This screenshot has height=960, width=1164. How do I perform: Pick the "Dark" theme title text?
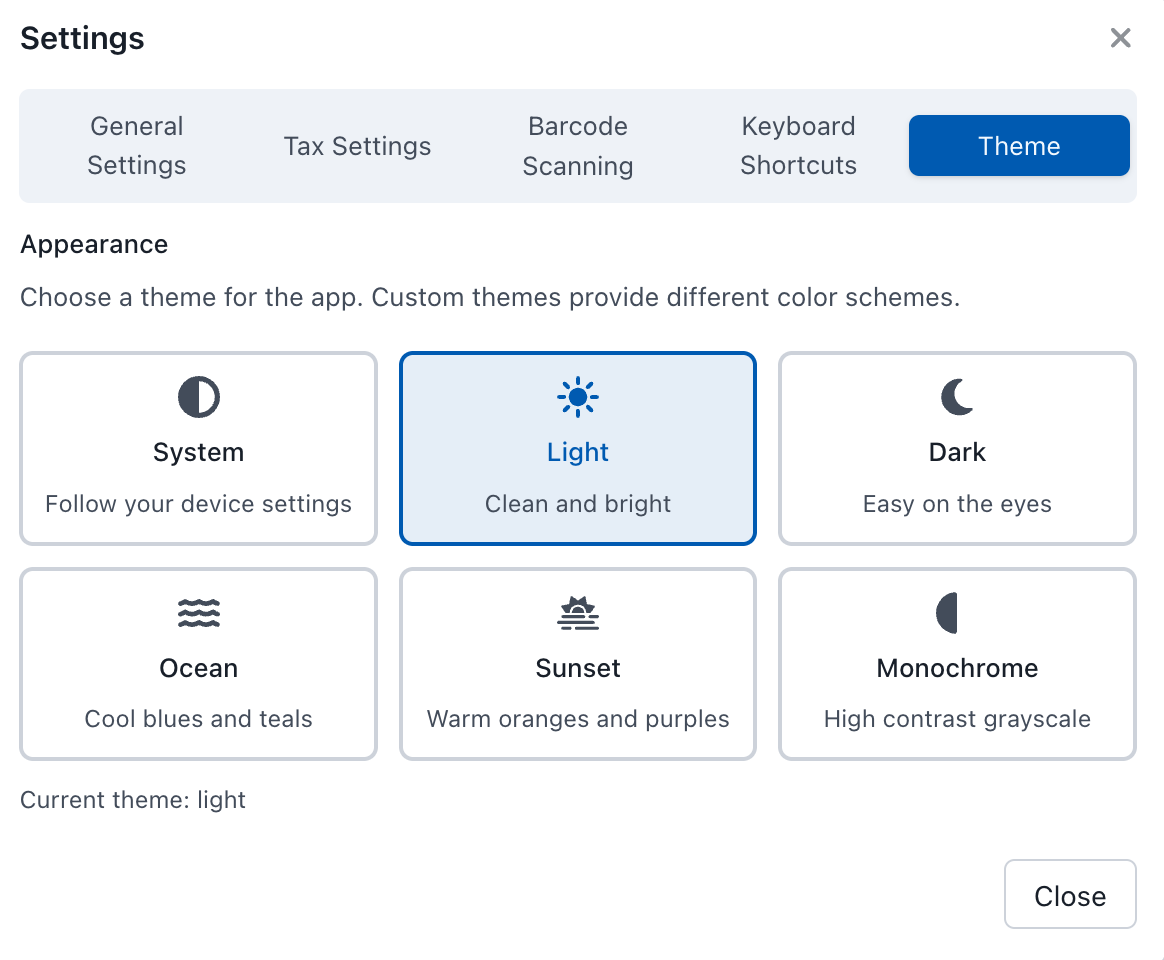point(957,452)
